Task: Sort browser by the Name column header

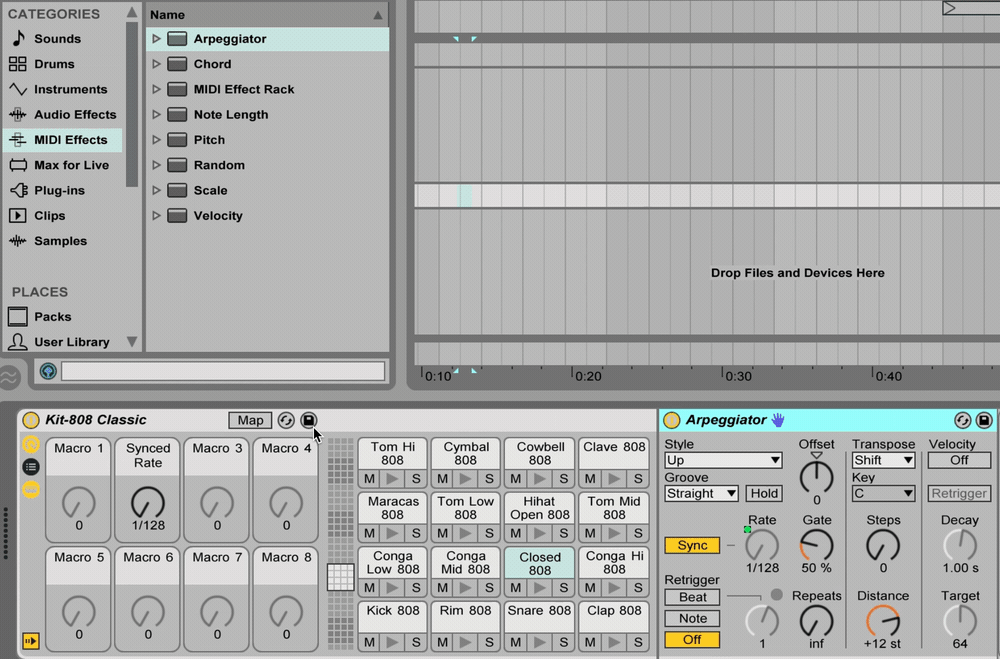Action: [267, 14]
